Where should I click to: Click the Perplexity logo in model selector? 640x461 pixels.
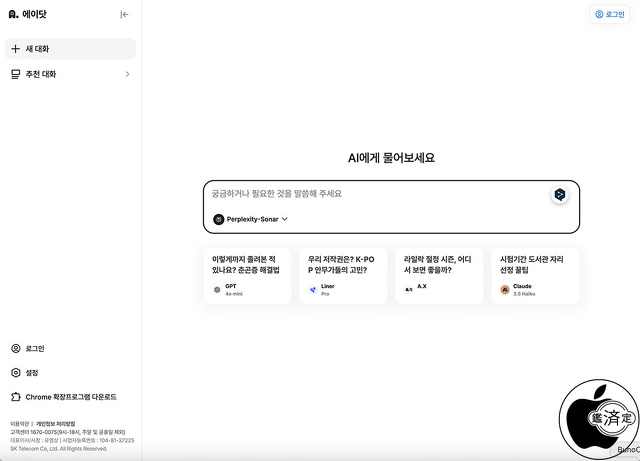tap(218, 219)
